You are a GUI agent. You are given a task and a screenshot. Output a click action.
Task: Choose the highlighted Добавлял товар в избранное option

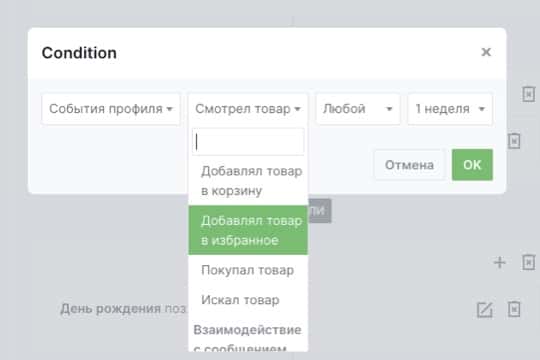(x=248, y=230)
